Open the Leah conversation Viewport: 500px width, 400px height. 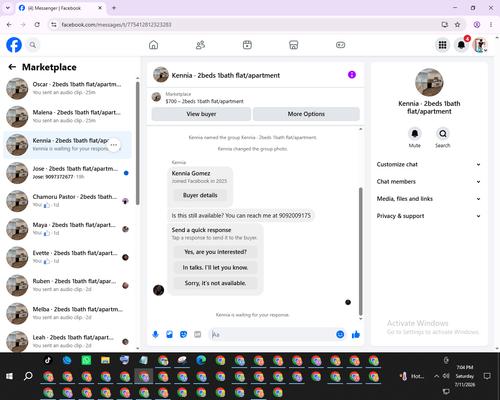tap(67, 341)
